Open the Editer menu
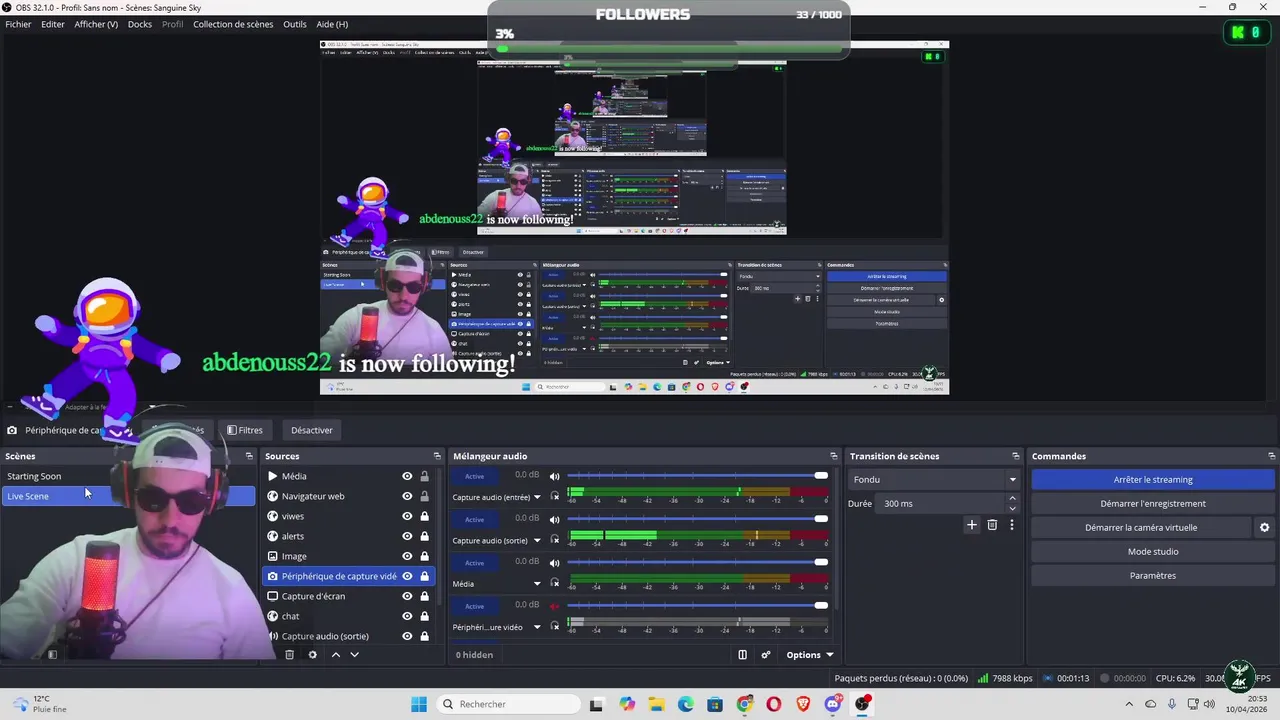Viewport: 1280px width, 720px height. coord(53,24)
